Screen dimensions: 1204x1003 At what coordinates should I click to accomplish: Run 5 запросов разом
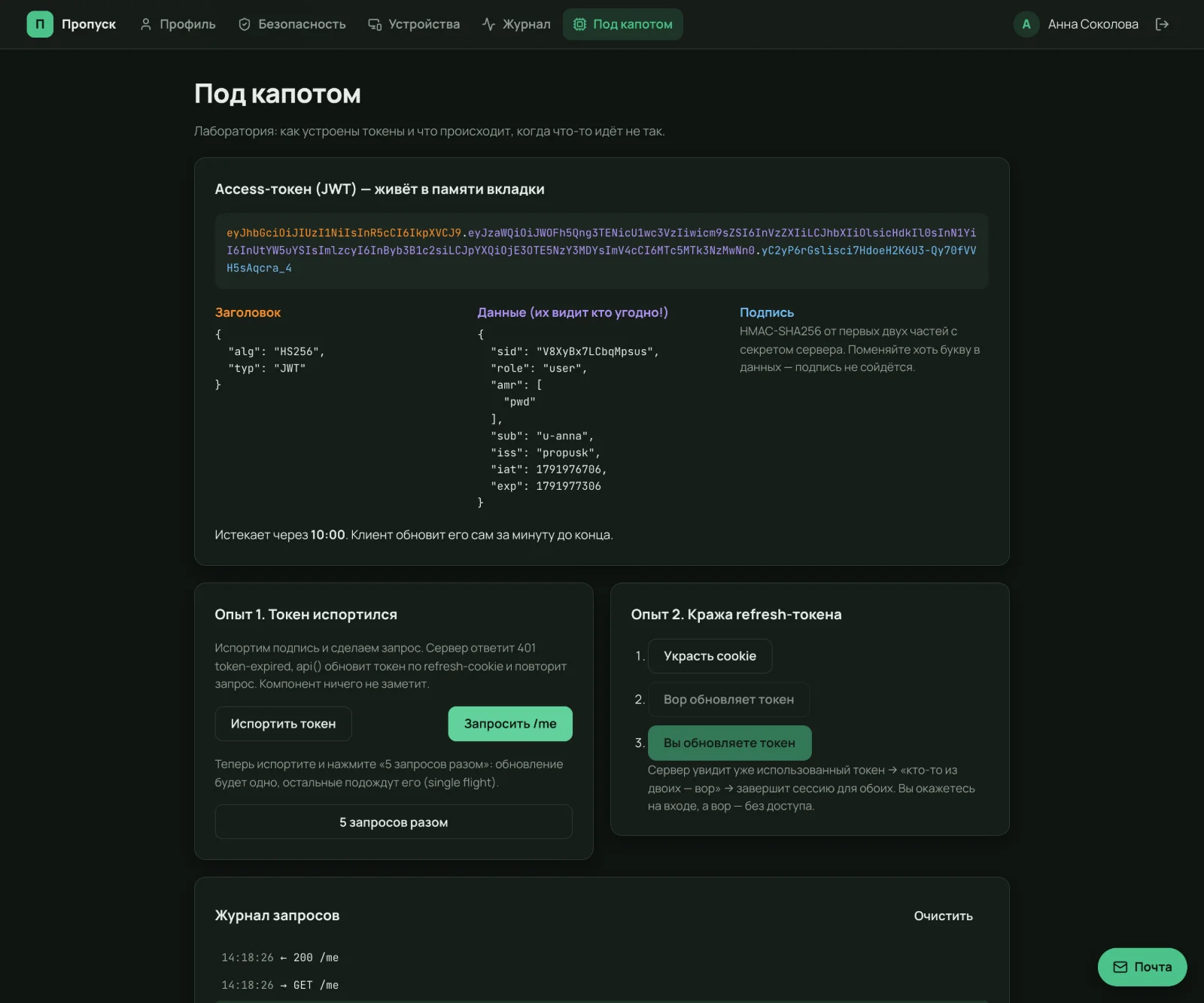click(x=394, y=822)
